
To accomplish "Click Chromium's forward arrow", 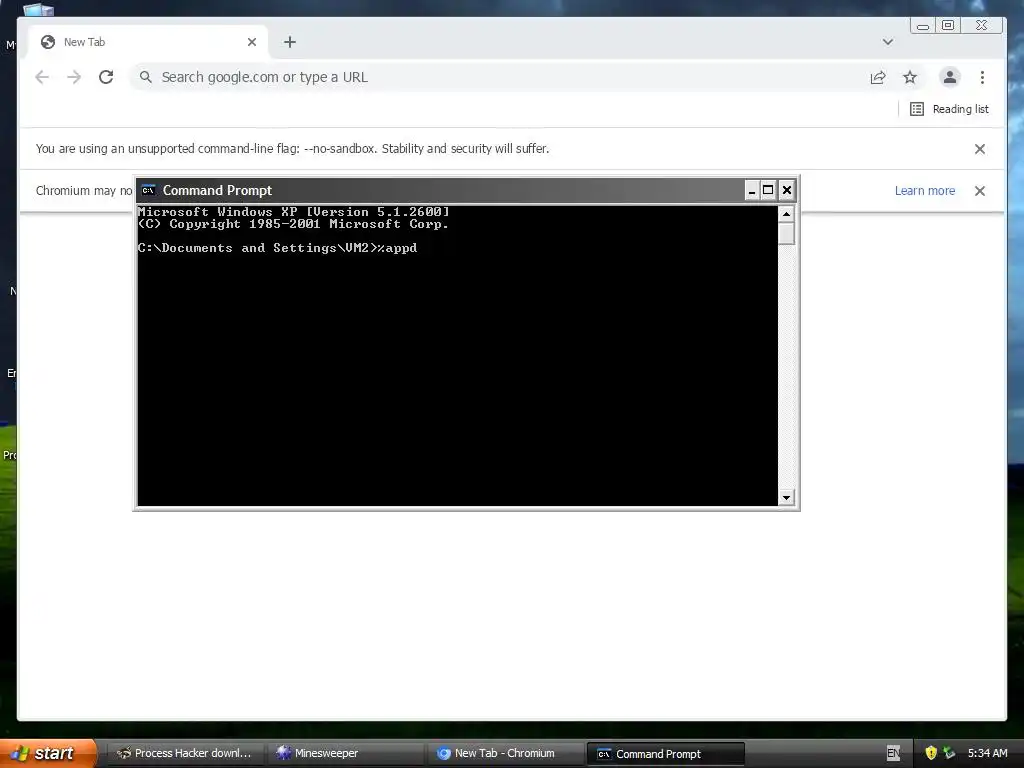I will (74, 77).
